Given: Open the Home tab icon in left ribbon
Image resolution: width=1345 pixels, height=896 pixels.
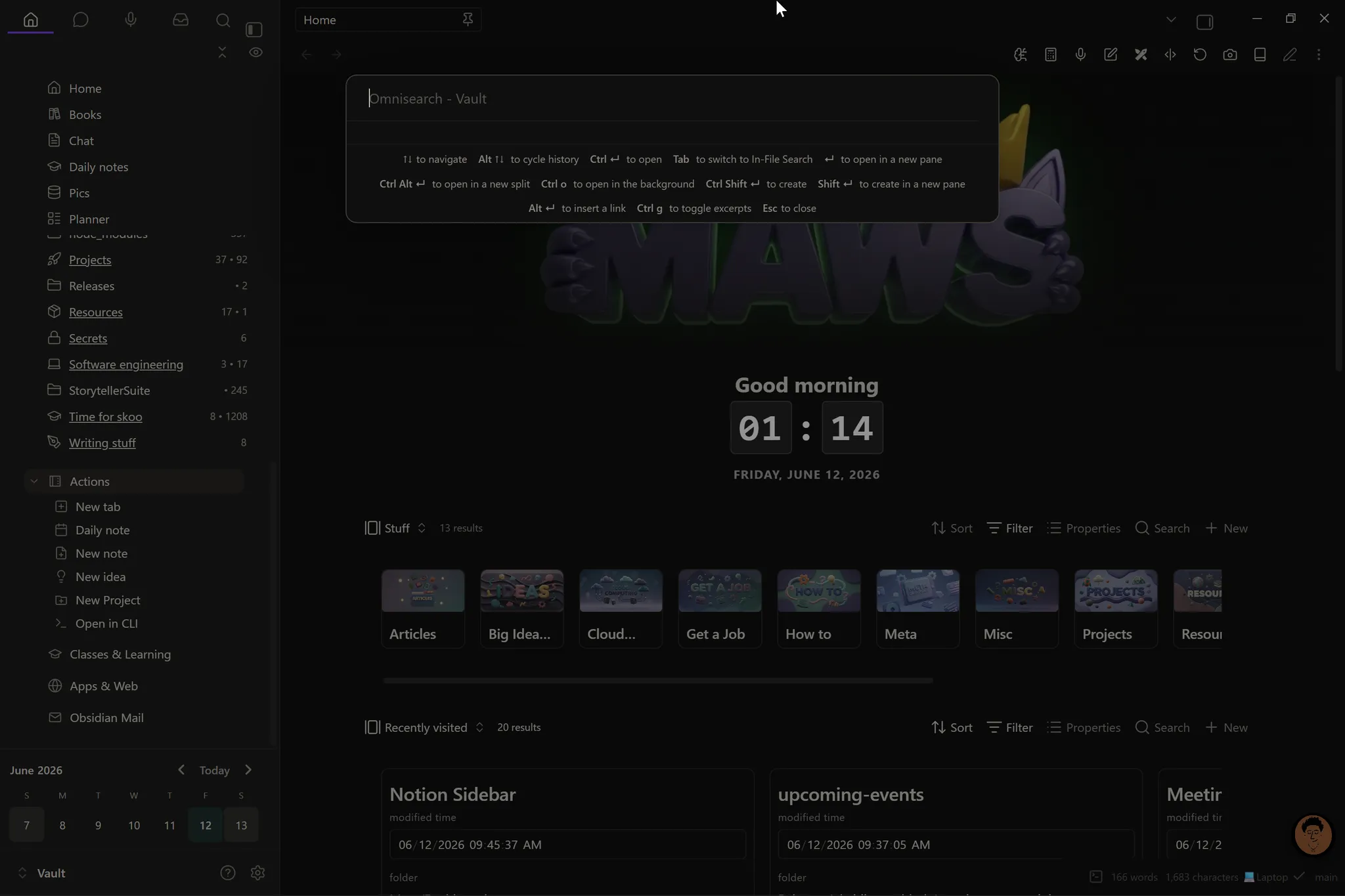Looking at the screenshot, I should 31,20.
